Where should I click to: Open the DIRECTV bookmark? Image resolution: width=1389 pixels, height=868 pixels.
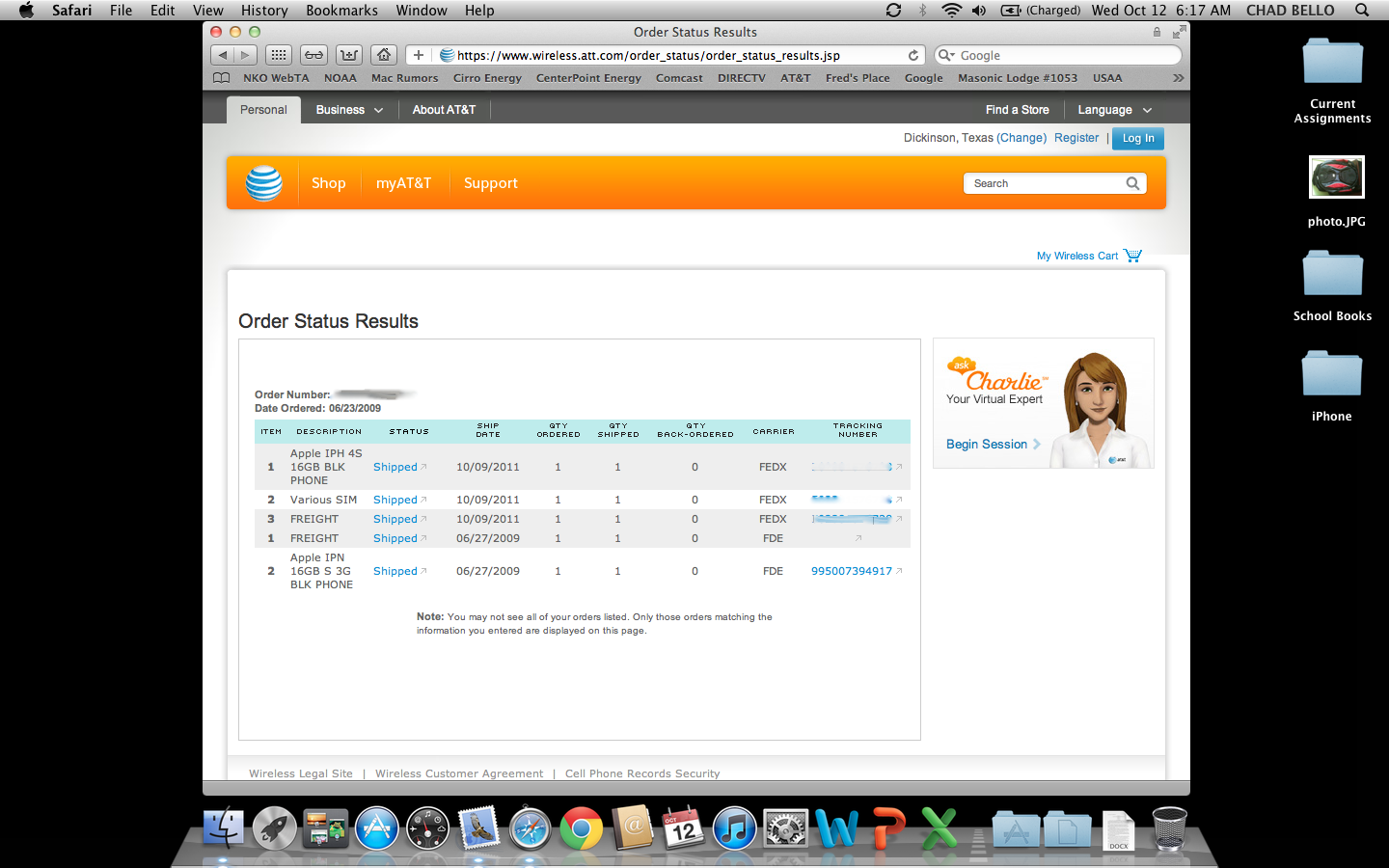(741, 78)
